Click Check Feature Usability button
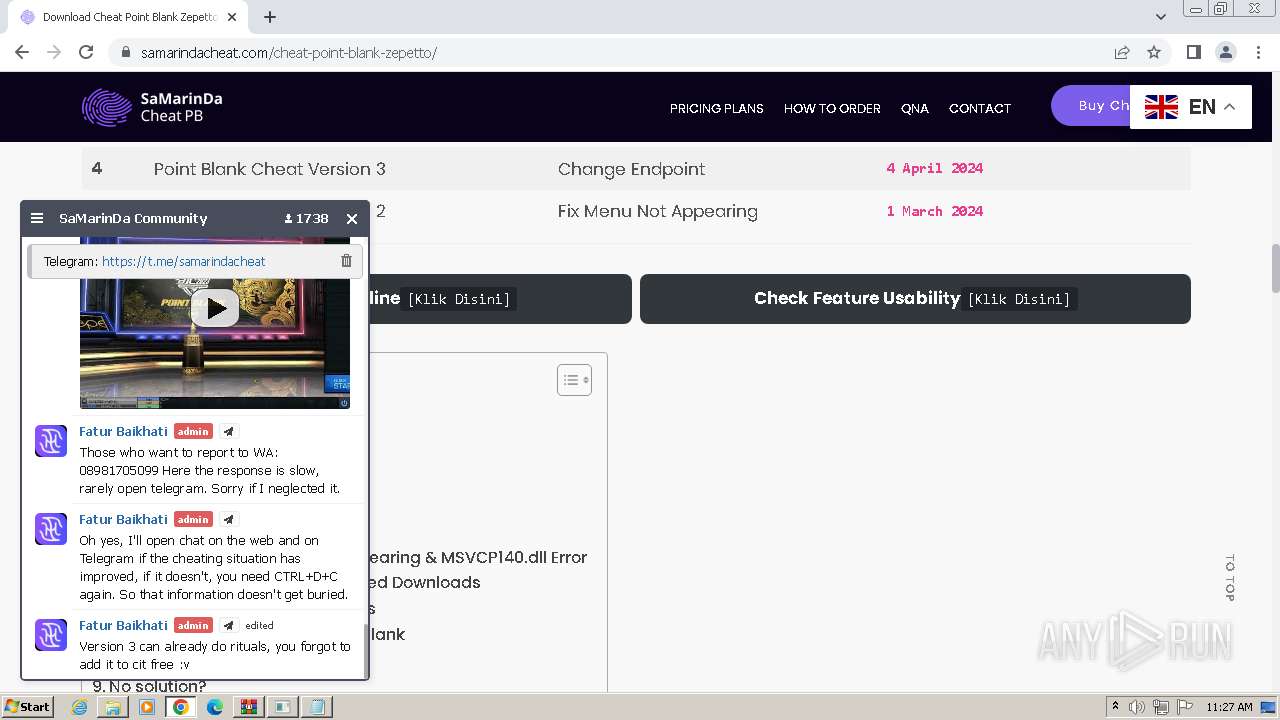Screen dimensions: 1280x720 915,299
